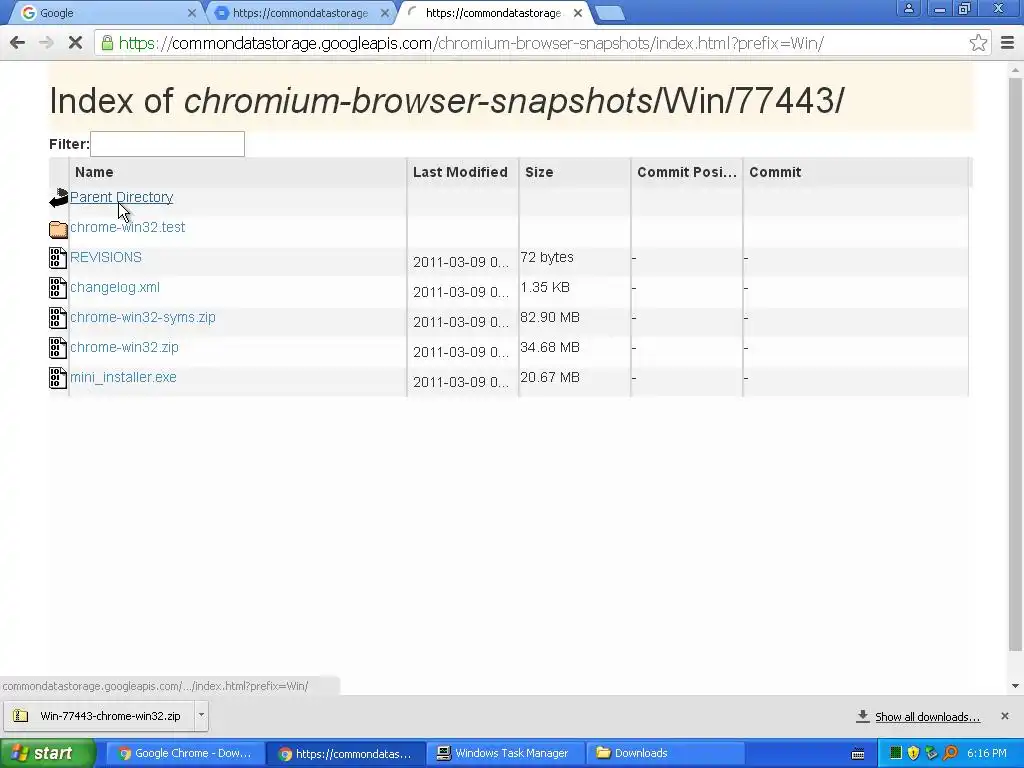Open the chrome-win32.test folder link

pyautogui.click(x=127, y=227)
